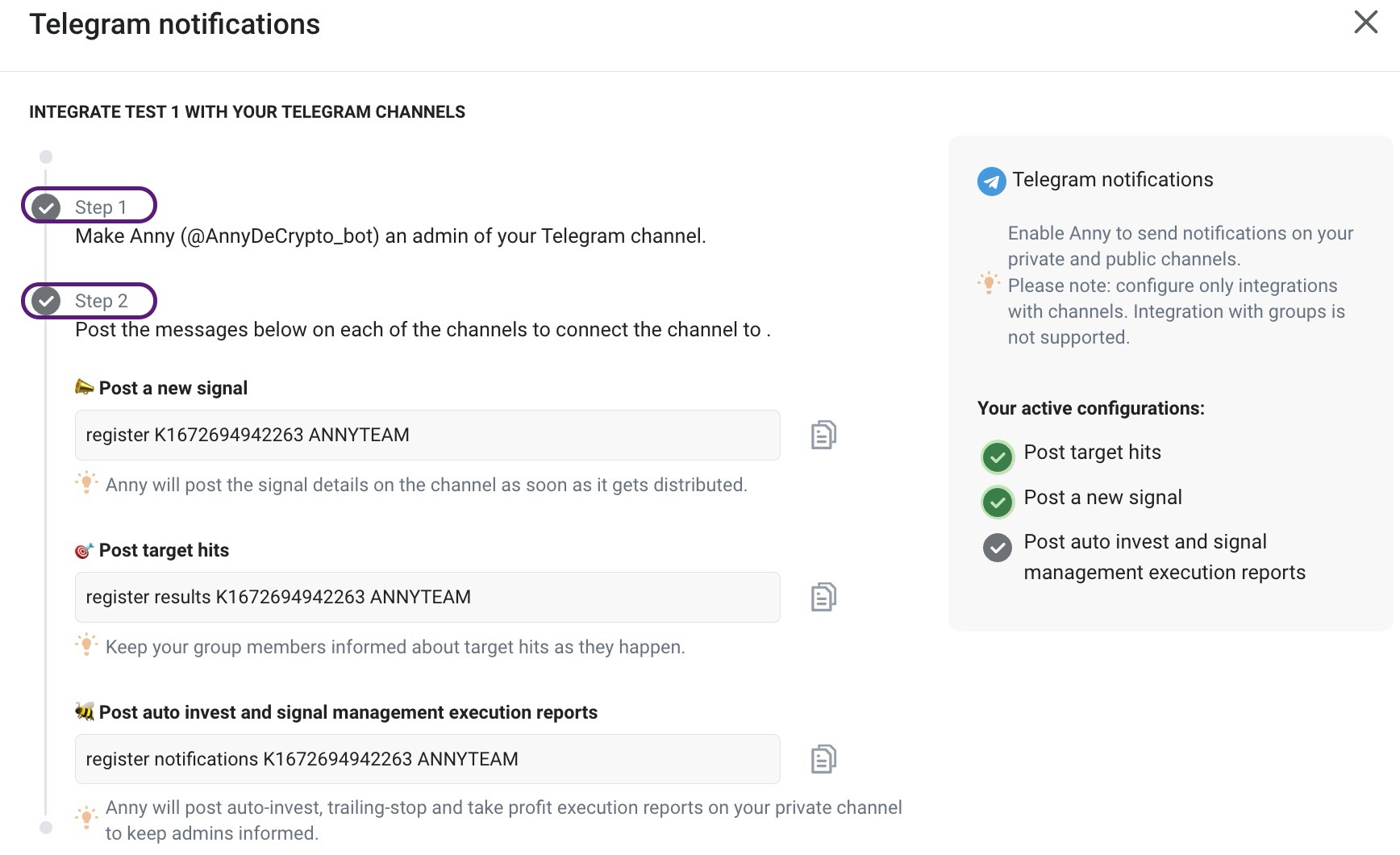
Task: Select the register results command field
Action: pyautogui.click(x=427, y=597)
